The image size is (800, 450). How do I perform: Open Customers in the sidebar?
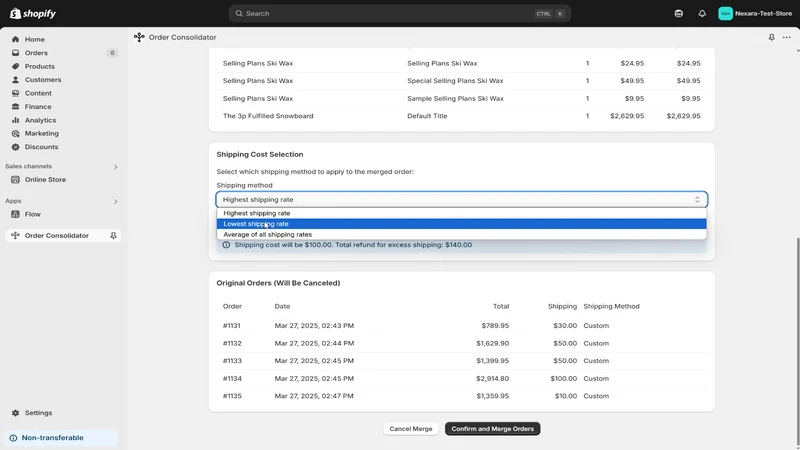coord(43,80)
